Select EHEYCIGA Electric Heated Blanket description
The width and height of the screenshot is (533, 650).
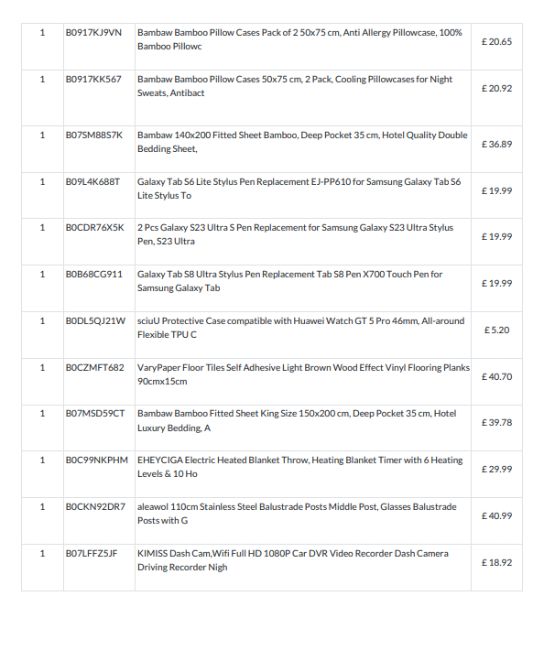click(x=300, y=467)
